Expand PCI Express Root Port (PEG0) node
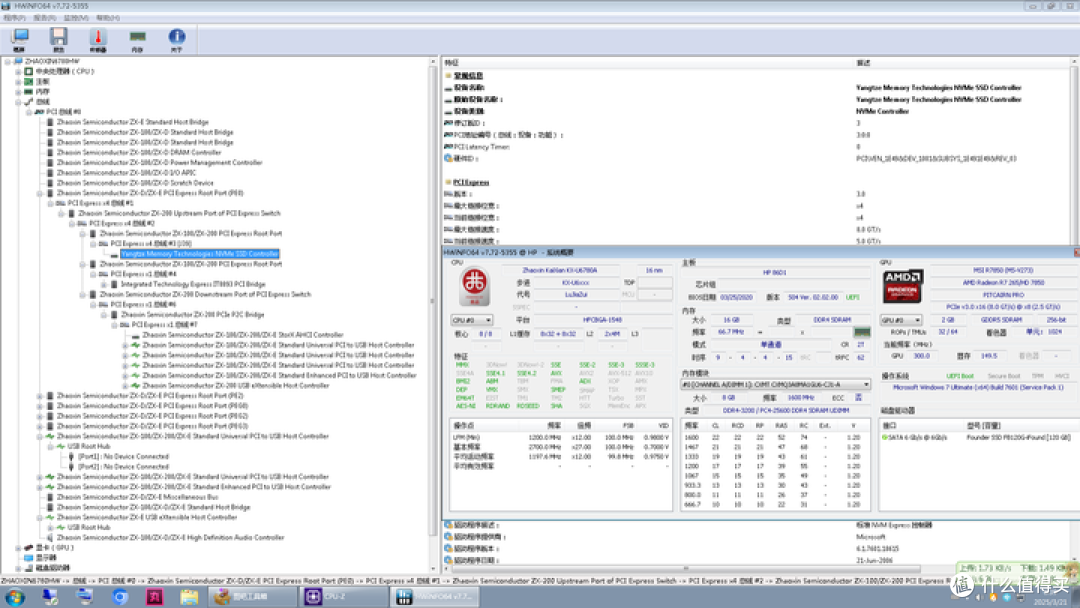 pos(40,406)
